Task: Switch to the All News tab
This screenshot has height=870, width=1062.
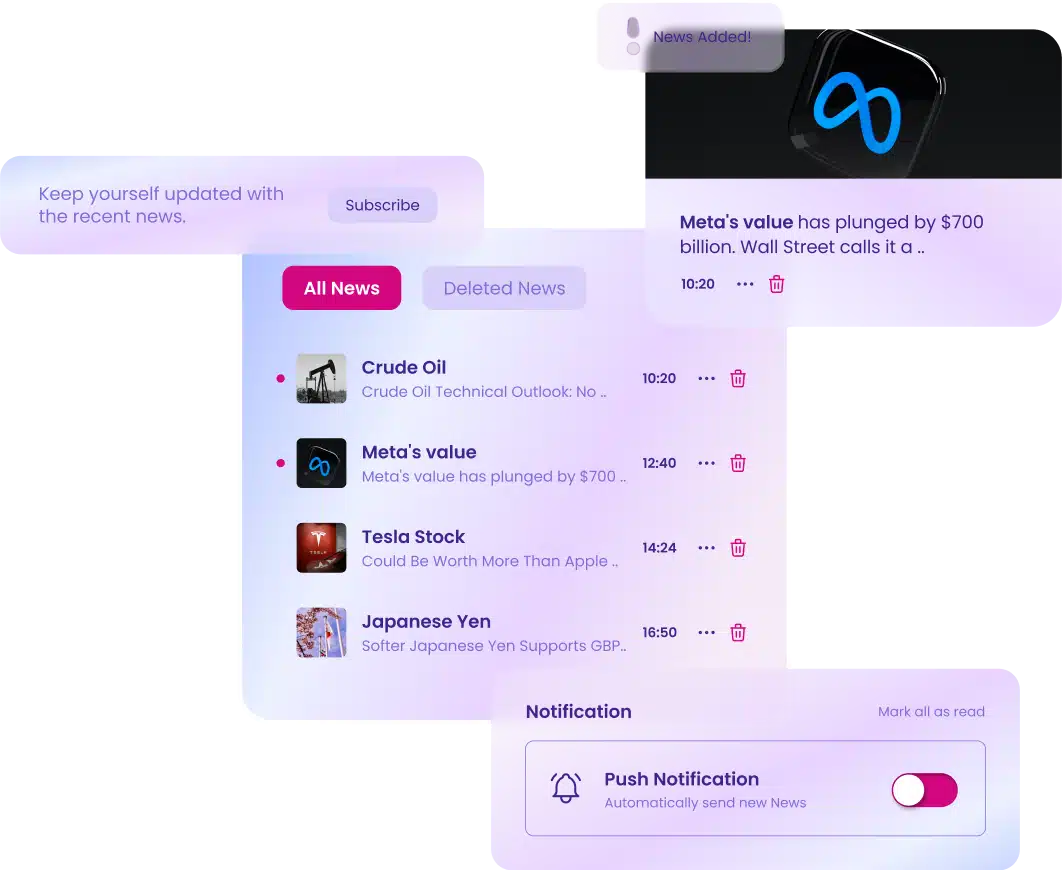Action: (x=341, y=288)
